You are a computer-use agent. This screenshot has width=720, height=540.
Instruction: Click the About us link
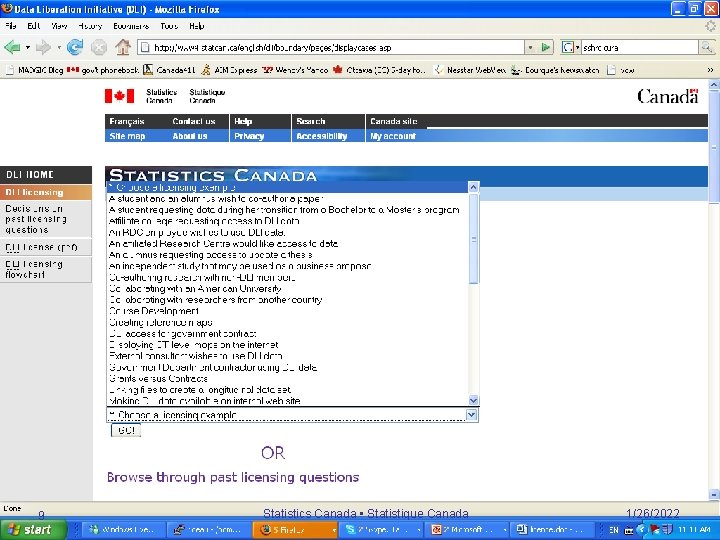(x=190, y=136)
